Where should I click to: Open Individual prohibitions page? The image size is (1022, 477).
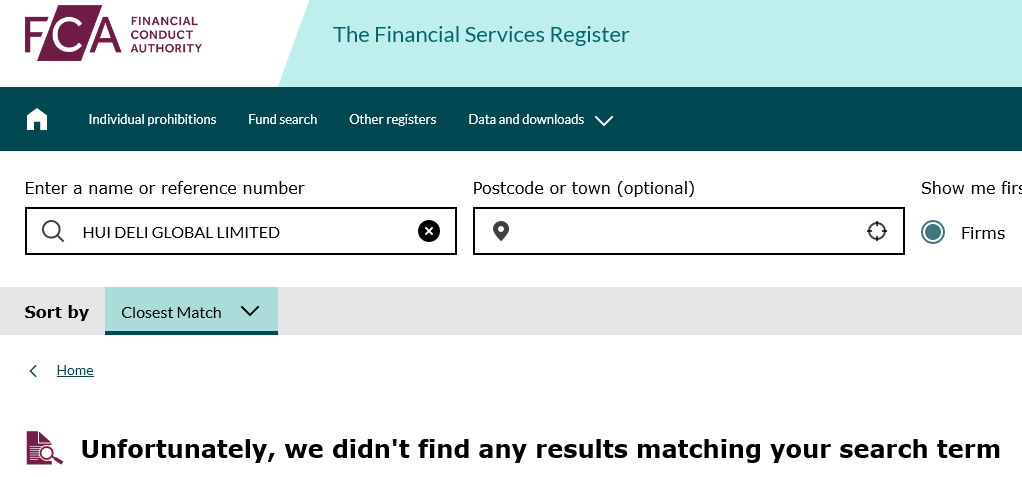[152, 119]
